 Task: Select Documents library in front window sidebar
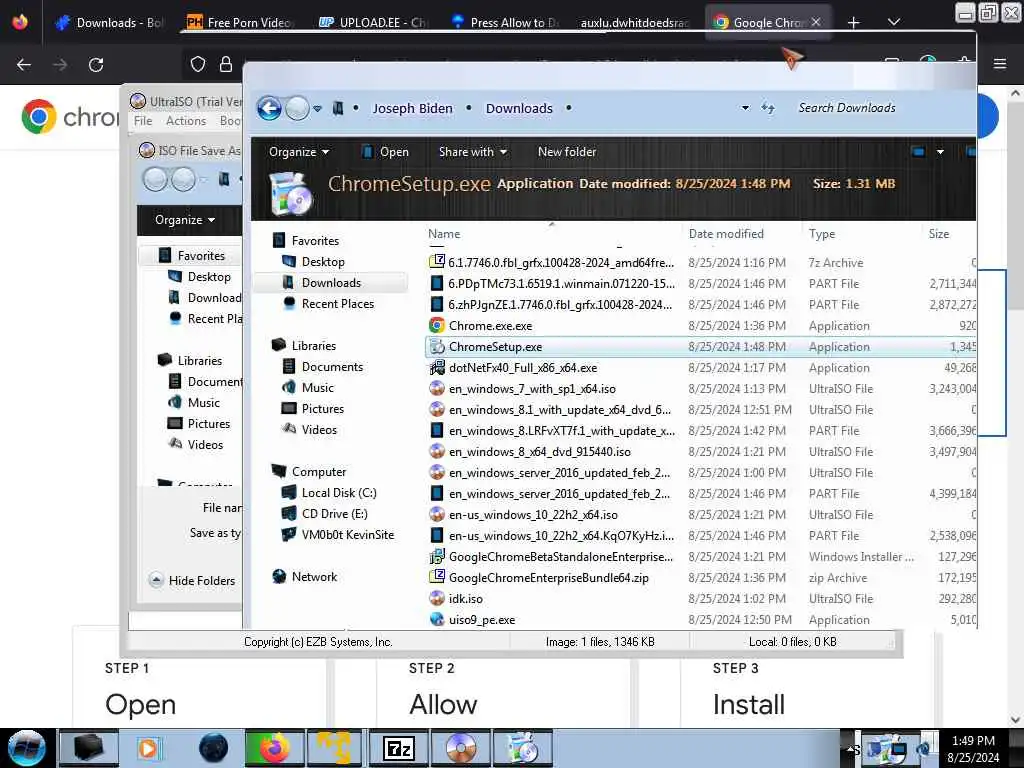[x=332, y=367]
